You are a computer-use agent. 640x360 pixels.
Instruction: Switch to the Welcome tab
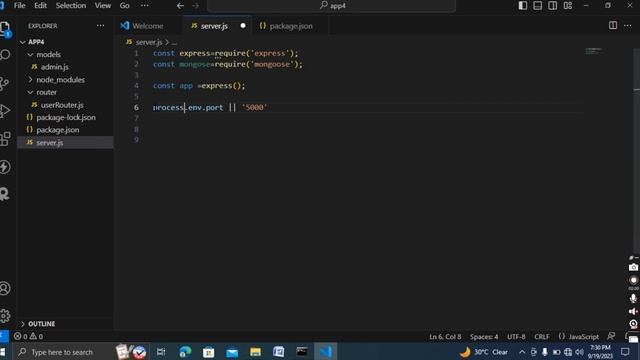click(x=142, y=26)
